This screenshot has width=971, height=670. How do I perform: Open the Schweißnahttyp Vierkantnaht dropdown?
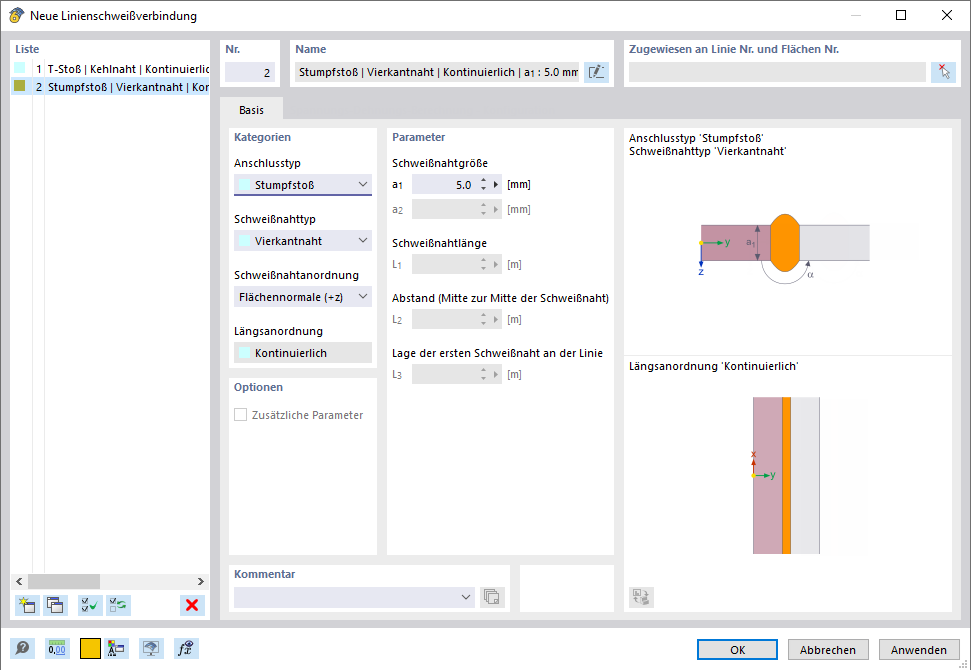click(303, 241)
